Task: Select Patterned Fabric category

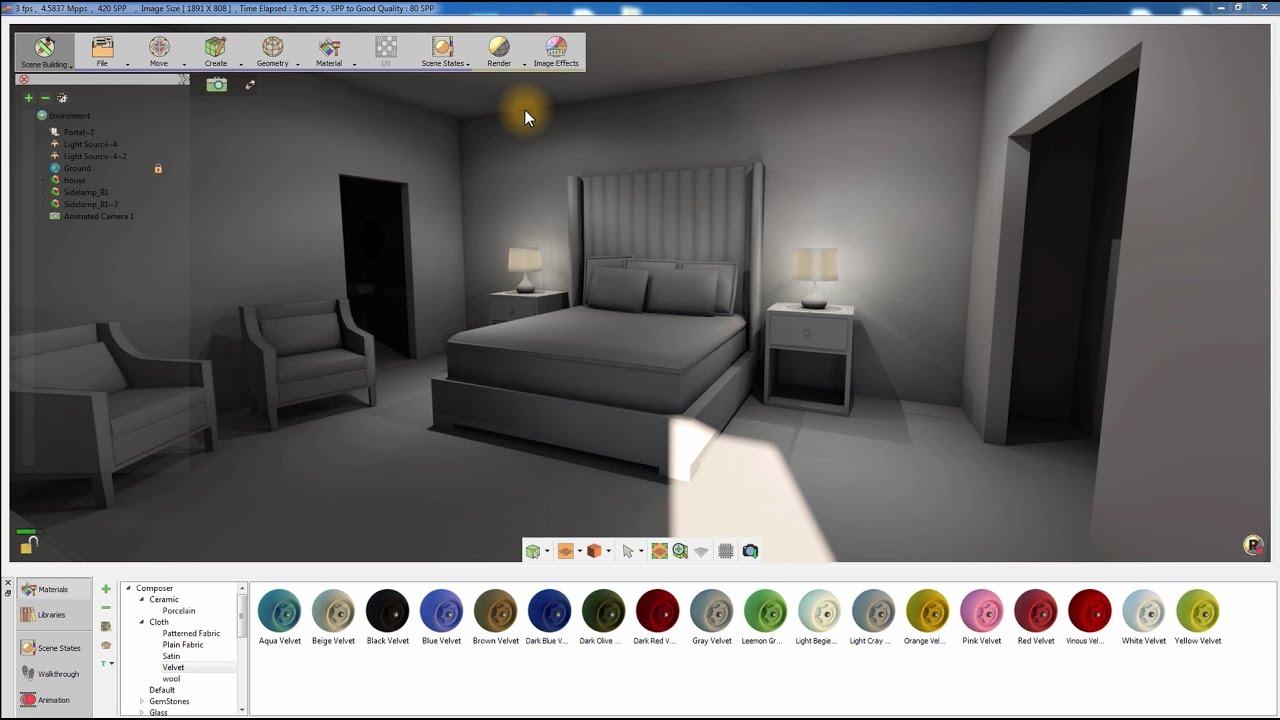Action: pyautogui.click(x=191, y=633)
